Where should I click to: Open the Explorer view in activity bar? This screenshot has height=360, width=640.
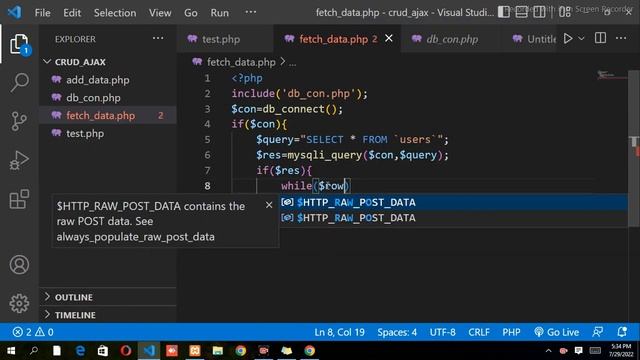[19, 44]
